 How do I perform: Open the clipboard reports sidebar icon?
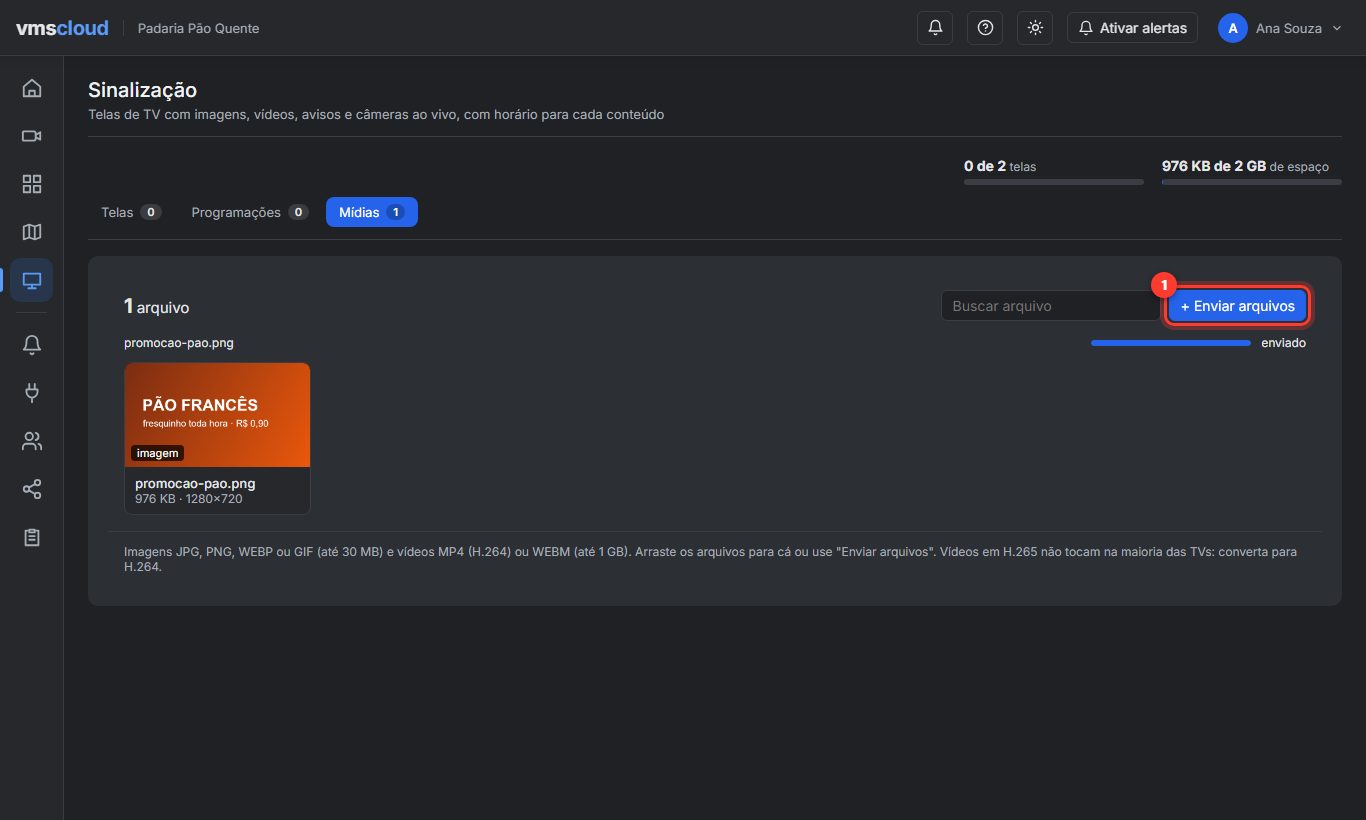pos(32,537)
